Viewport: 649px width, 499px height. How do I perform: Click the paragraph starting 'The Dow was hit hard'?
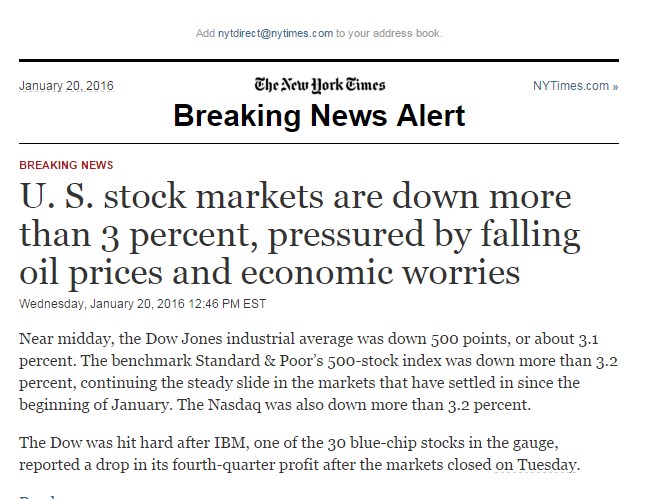click(300, 454)
